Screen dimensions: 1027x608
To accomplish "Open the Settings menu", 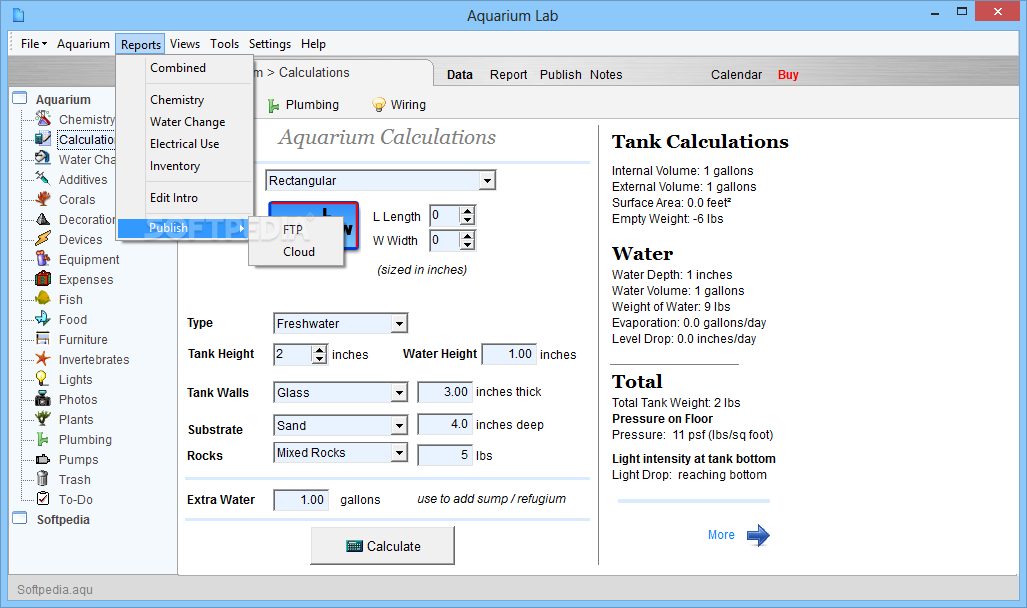I will coord(270,44).
